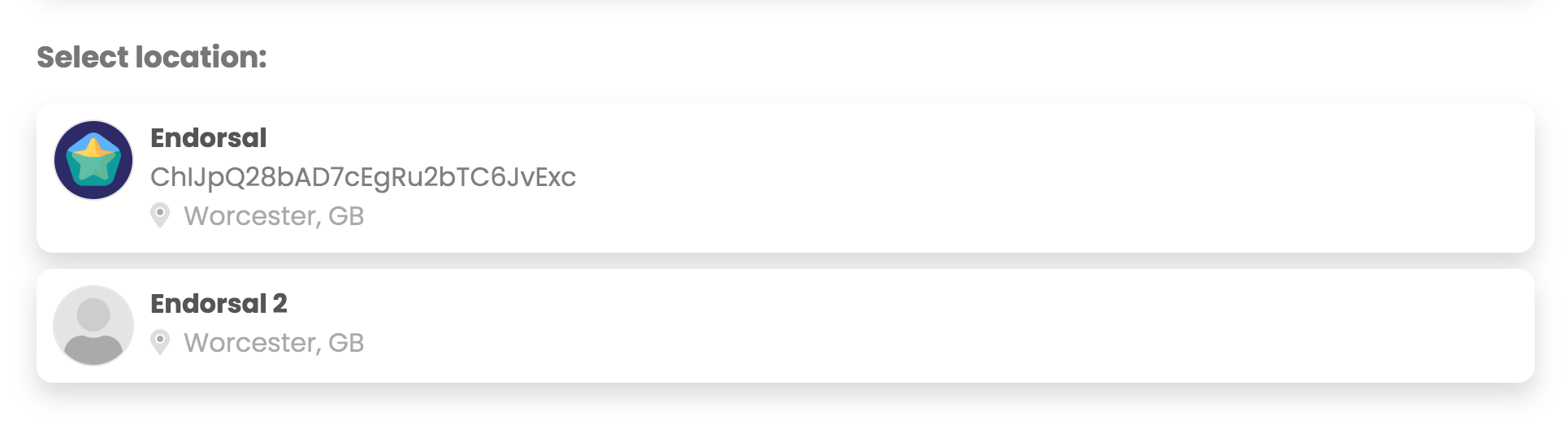The image size is (1568, 442).
Task: Click the GB country code in the Endorsal 2 card
Action: (x=346, y=343)
